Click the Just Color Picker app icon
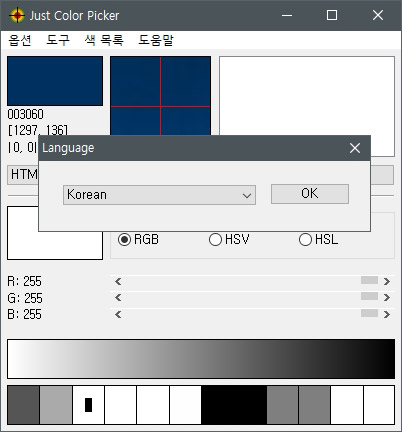402x432 pixels. [17, 15]
